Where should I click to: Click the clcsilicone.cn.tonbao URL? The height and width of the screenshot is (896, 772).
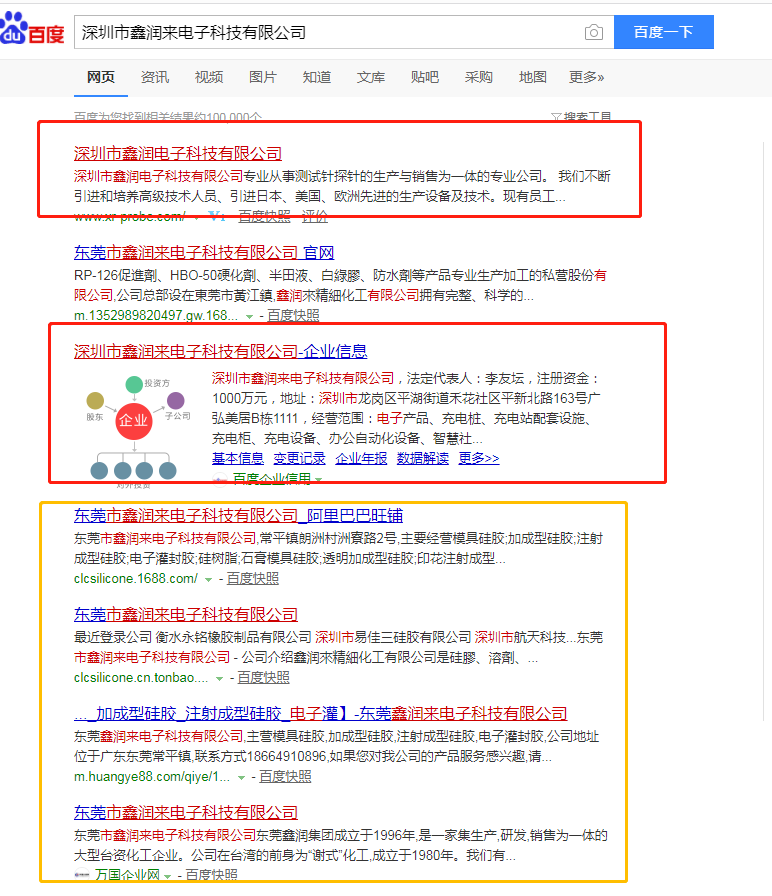[141, 678]
